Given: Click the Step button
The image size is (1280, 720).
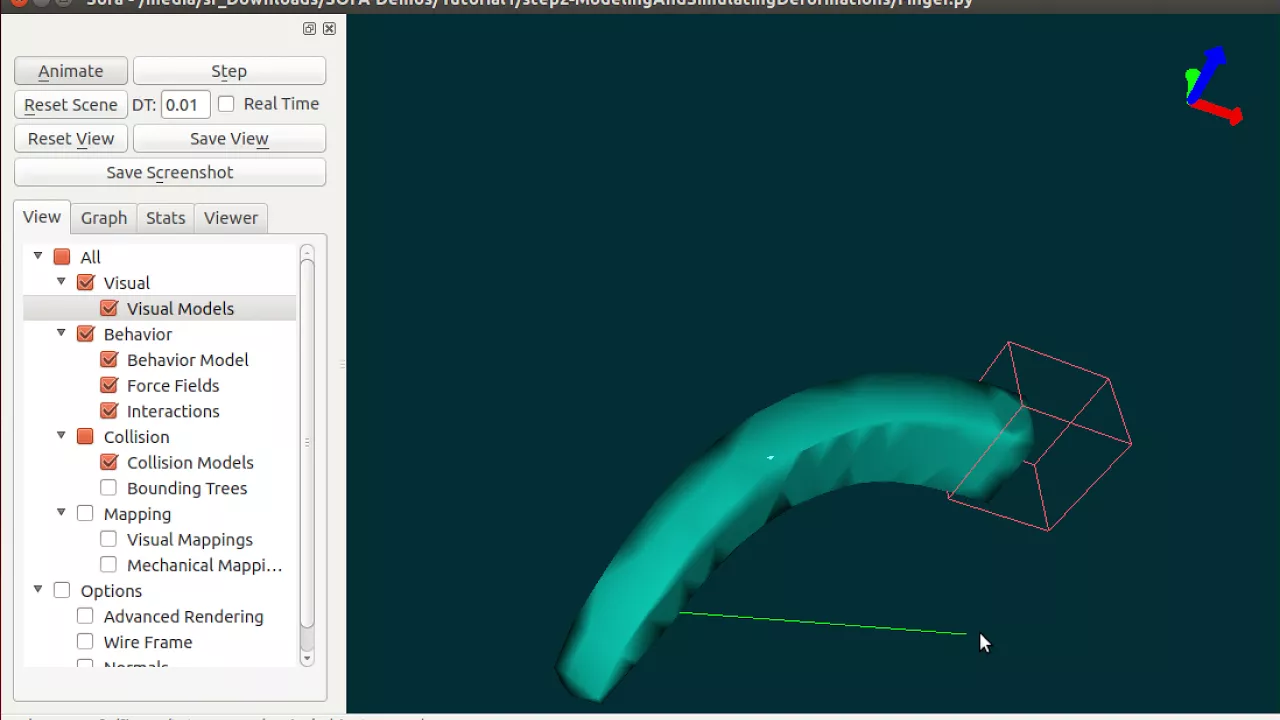Looking at the screenshot, I should coord(229,71).
